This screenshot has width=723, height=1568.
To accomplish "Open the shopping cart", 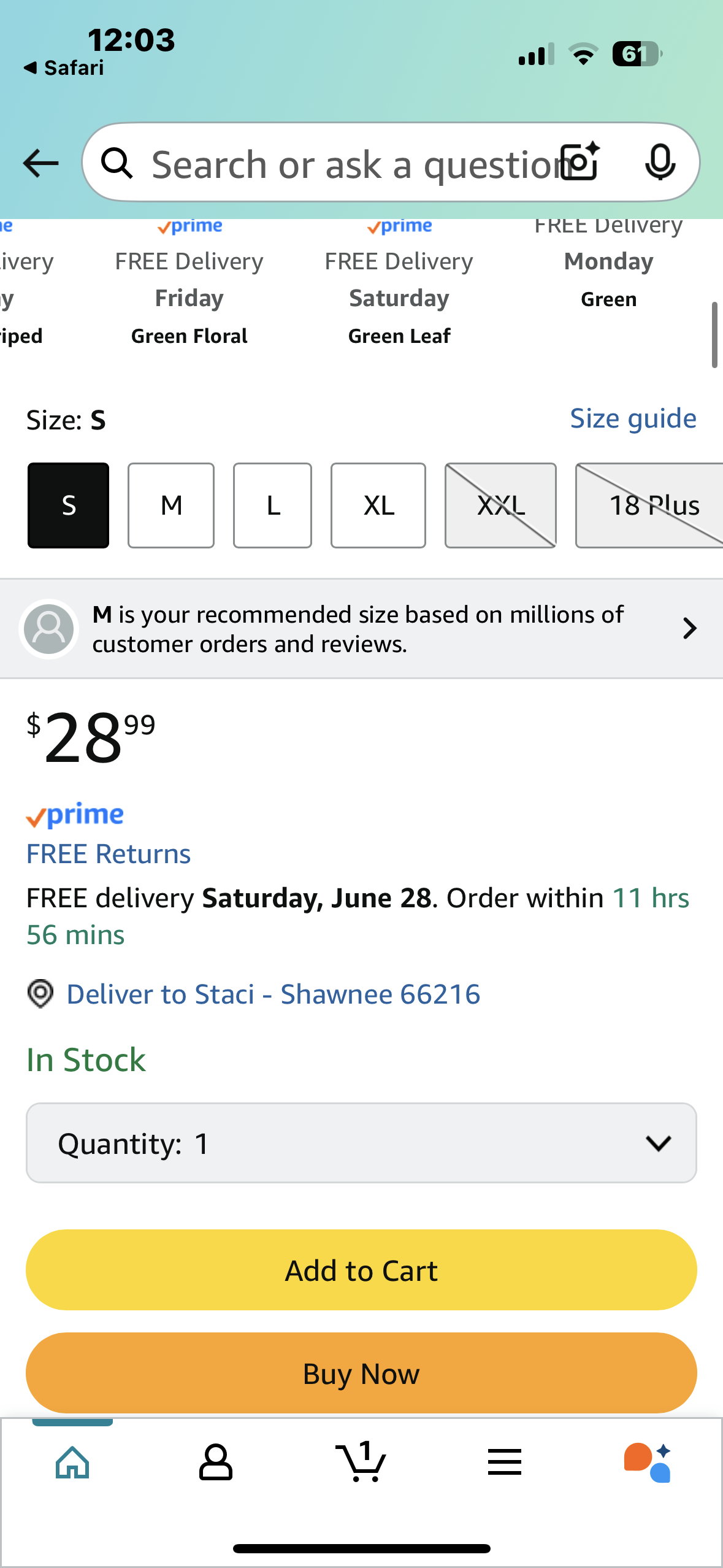I will (x=361, y=1462).
